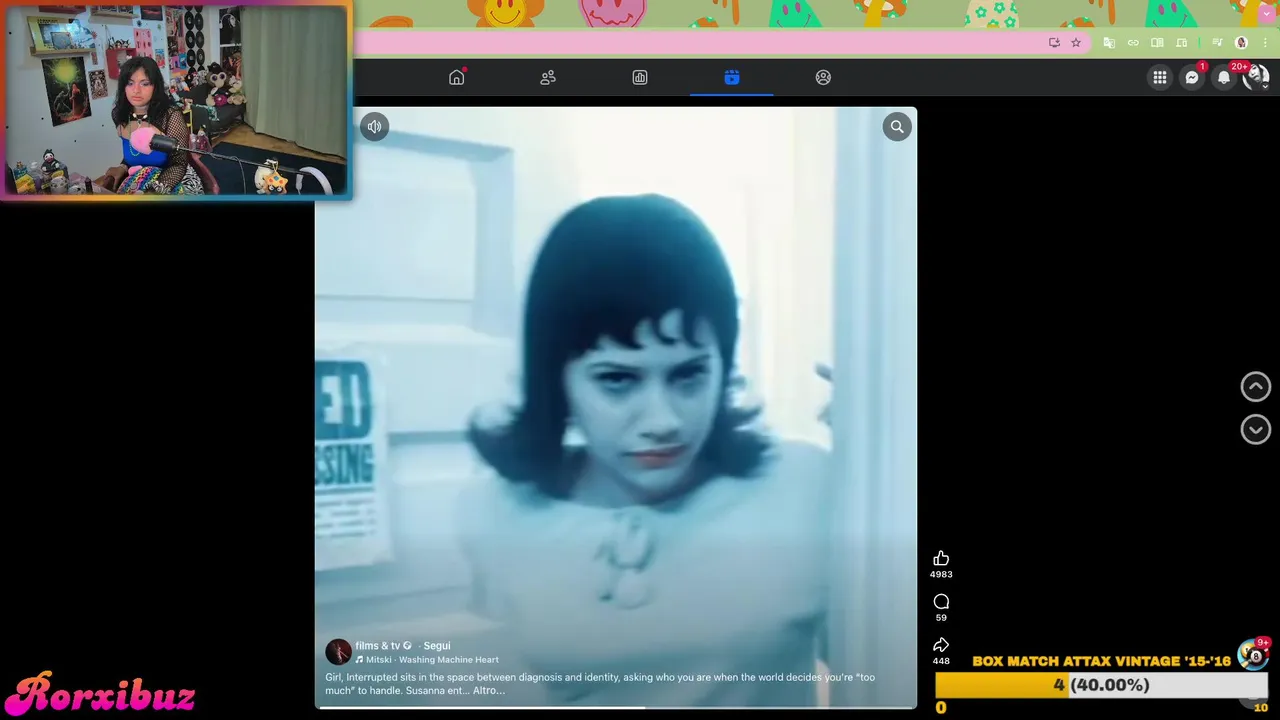This screenshot has height=720, width=1280.
Task: Open Google Translate extension icon
Action: [1109, 43]
